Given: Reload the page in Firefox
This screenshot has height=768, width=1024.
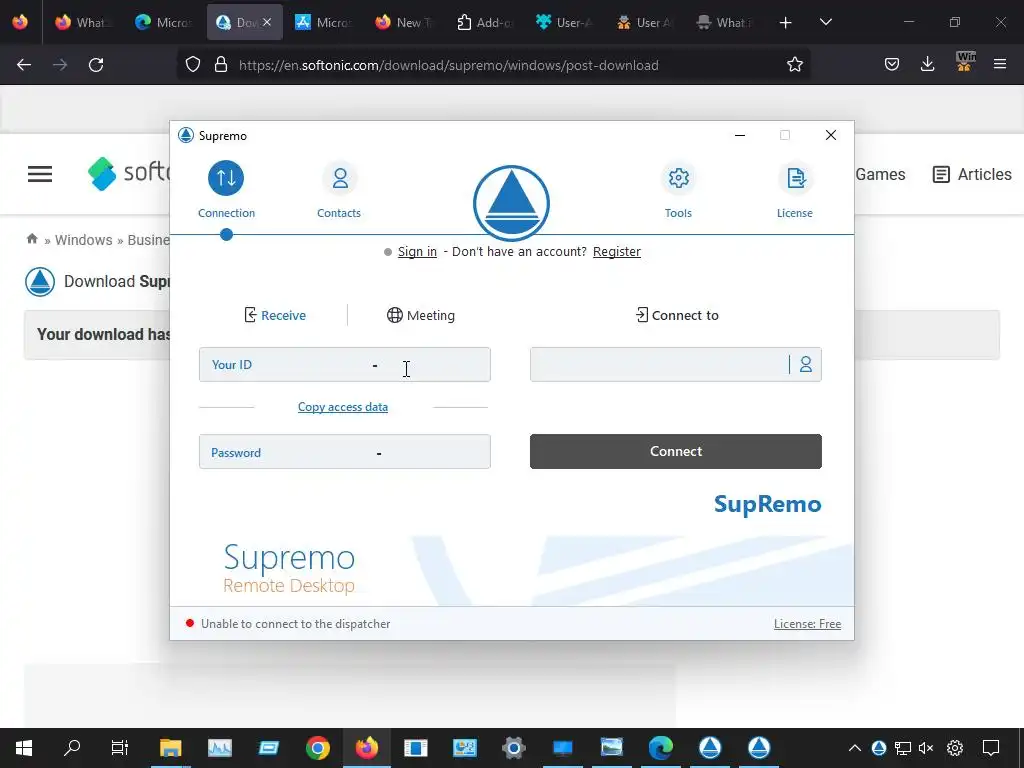Looking at the screenshot, I should point(96,65).
